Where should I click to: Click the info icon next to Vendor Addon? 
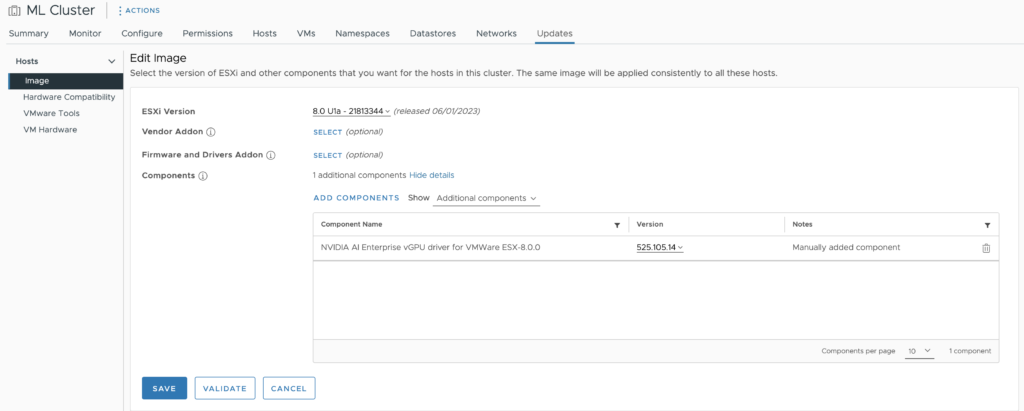[211, 132]
